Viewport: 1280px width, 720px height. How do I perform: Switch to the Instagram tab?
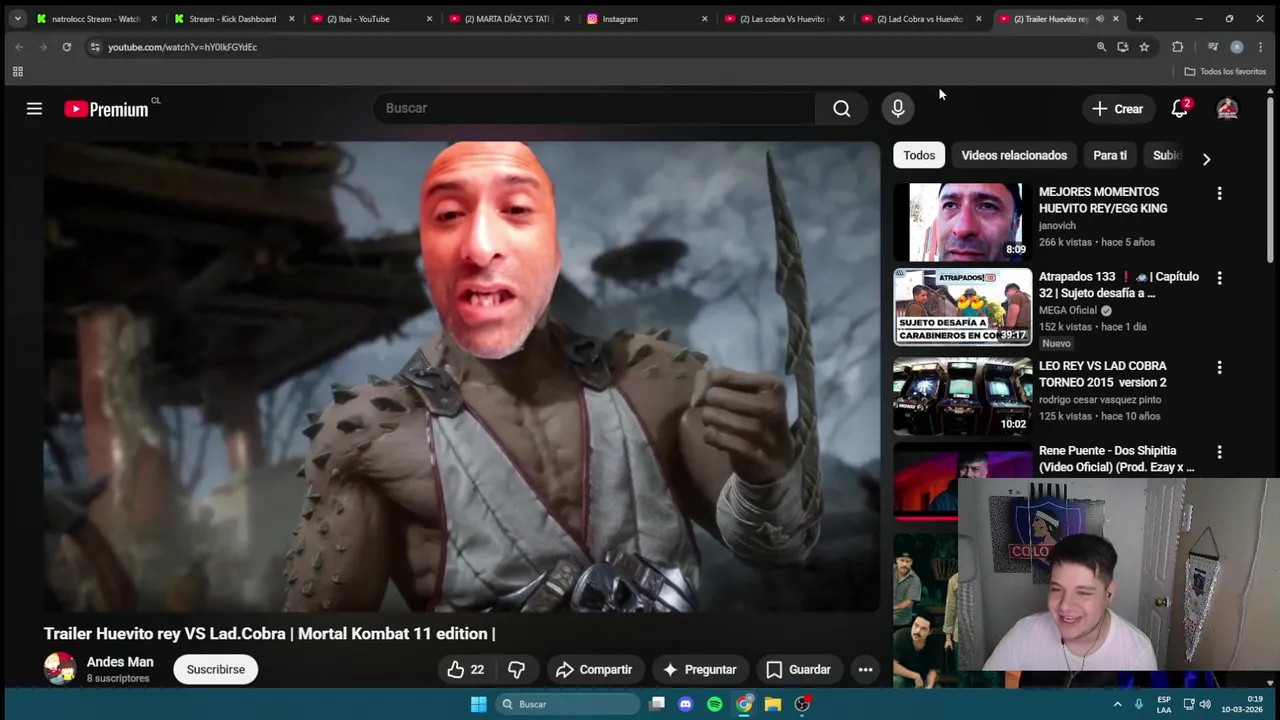point(646,19)
